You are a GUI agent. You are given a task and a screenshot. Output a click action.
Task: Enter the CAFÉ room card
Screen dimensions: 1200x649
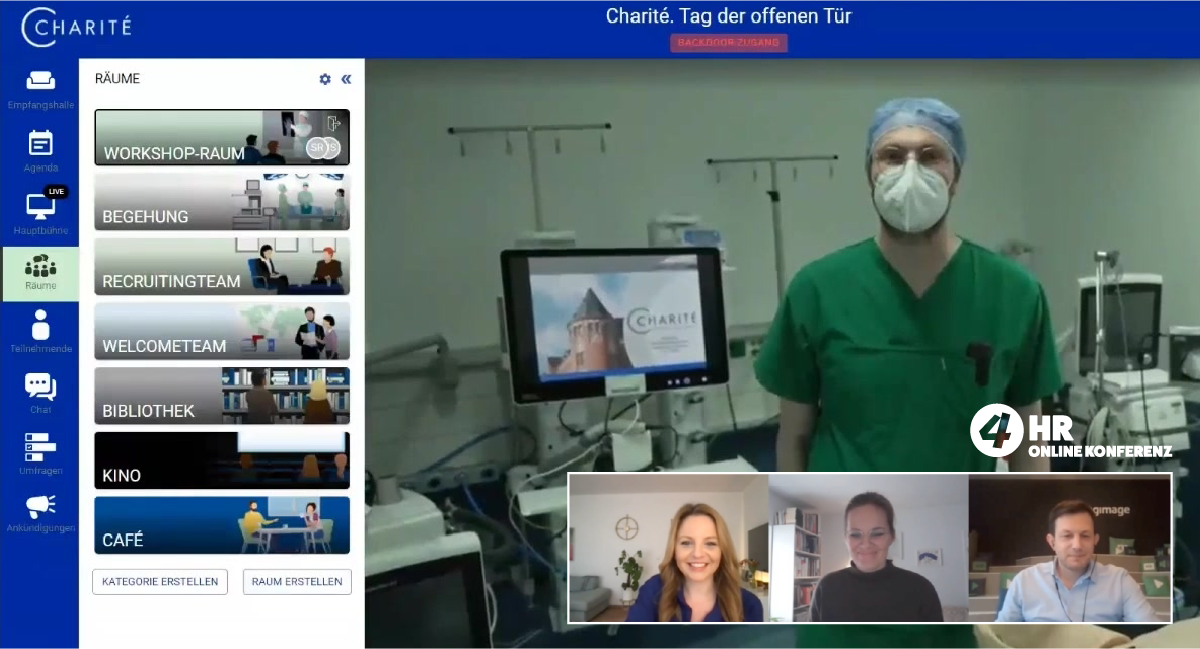click(x=222, y=525)
